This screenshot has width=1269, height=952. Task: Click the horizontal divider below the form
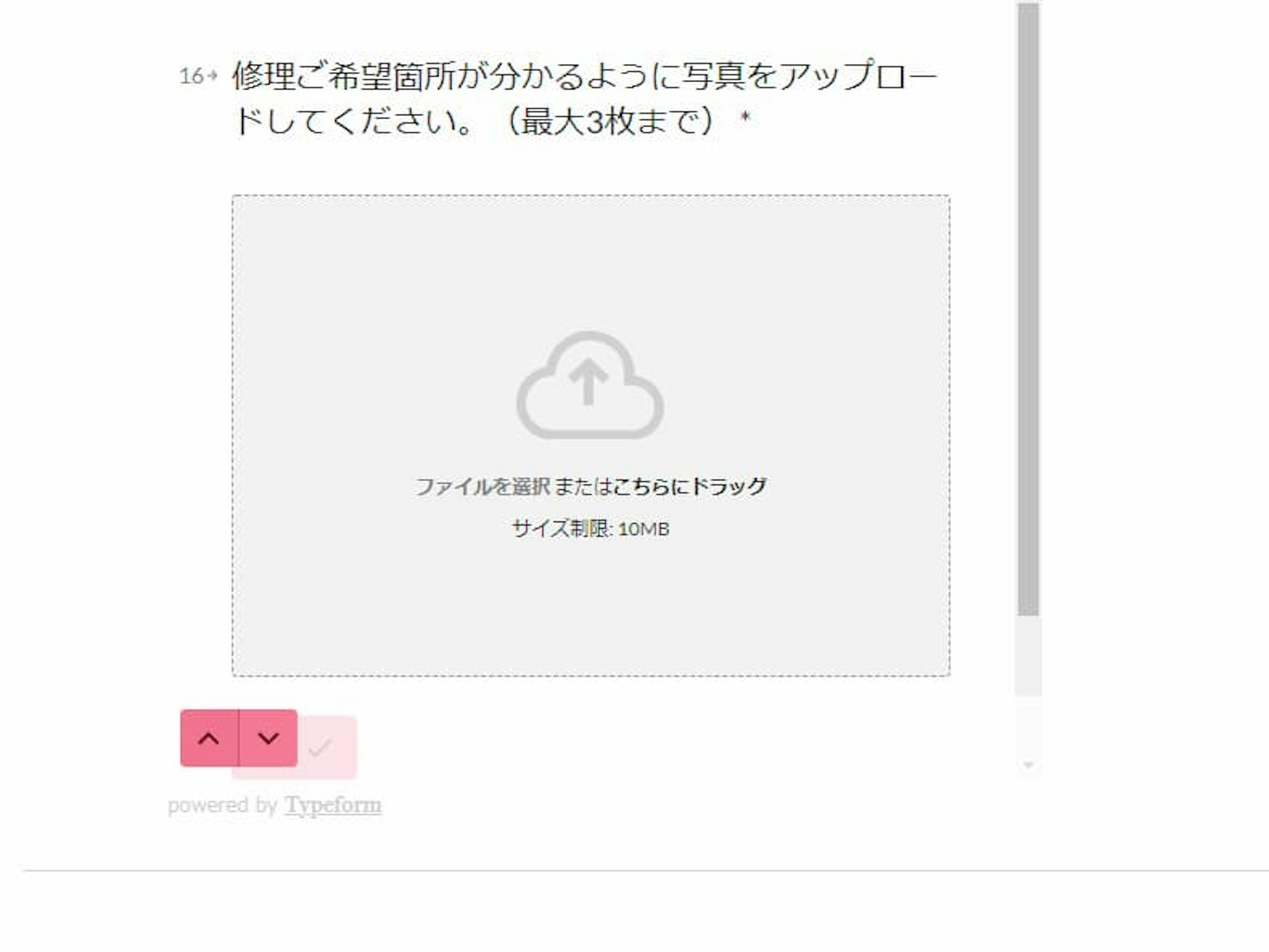646,871
